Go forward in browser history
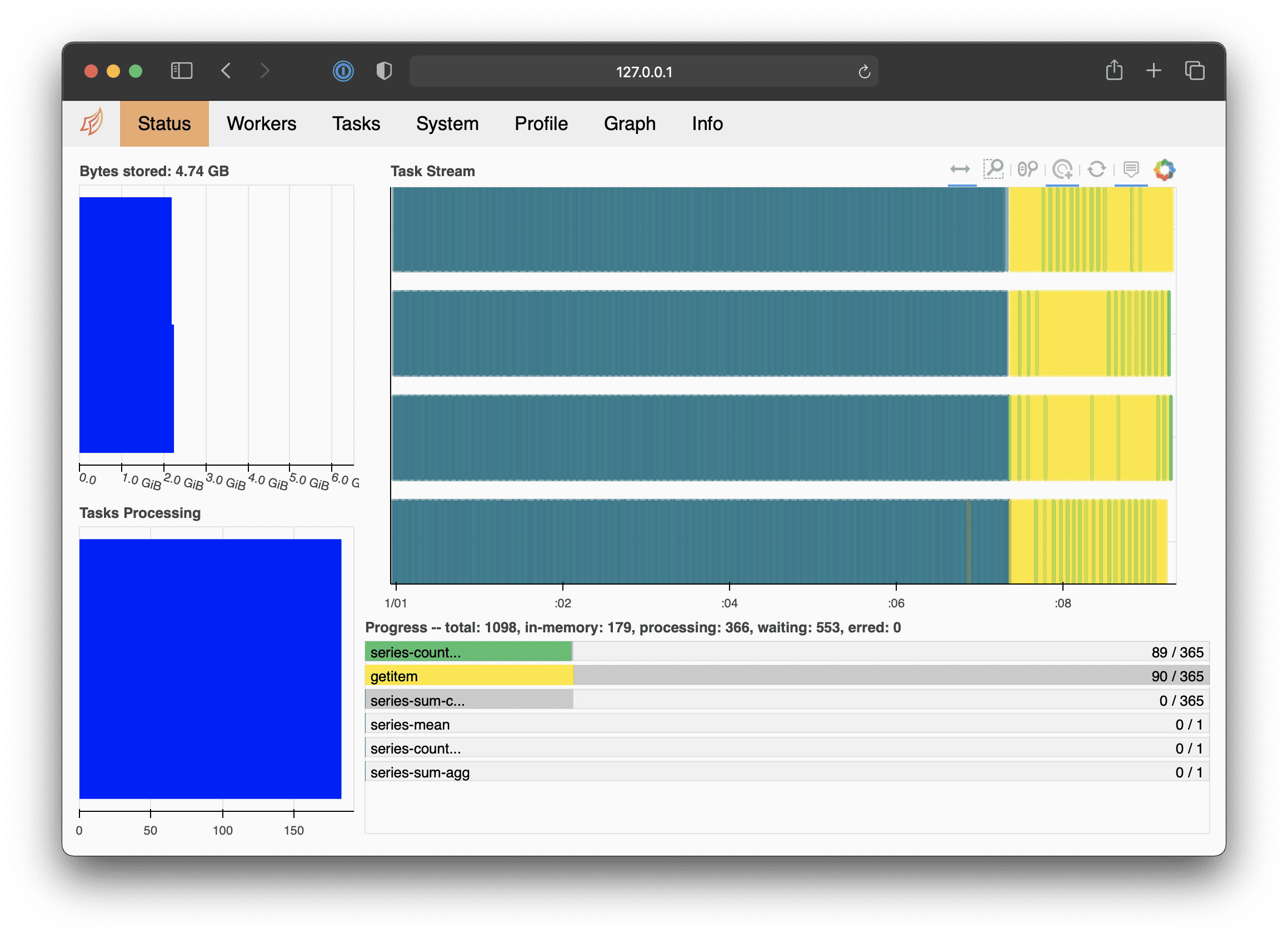 point(264,71)
